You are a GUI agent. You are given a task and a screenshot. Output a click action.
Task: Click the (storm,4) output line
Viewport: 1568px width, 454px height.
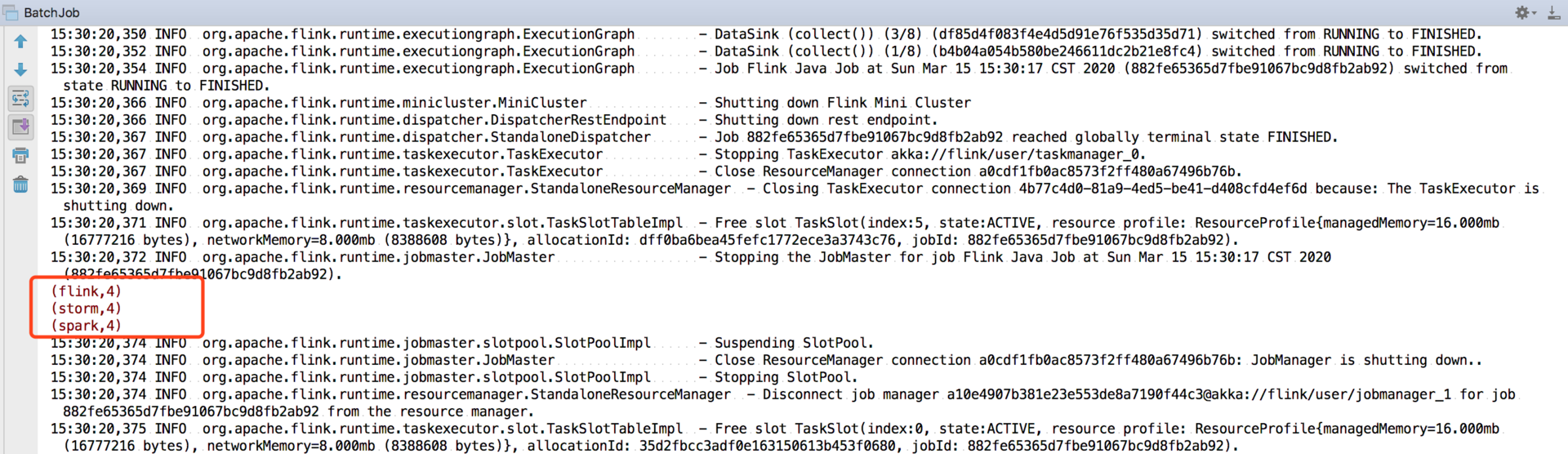[86, 309]
